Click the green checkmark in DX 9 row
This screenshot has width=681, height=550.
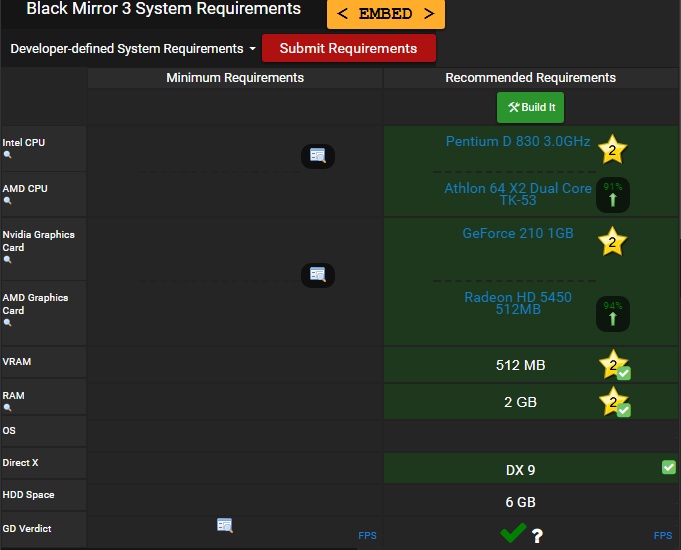point(669,467)
